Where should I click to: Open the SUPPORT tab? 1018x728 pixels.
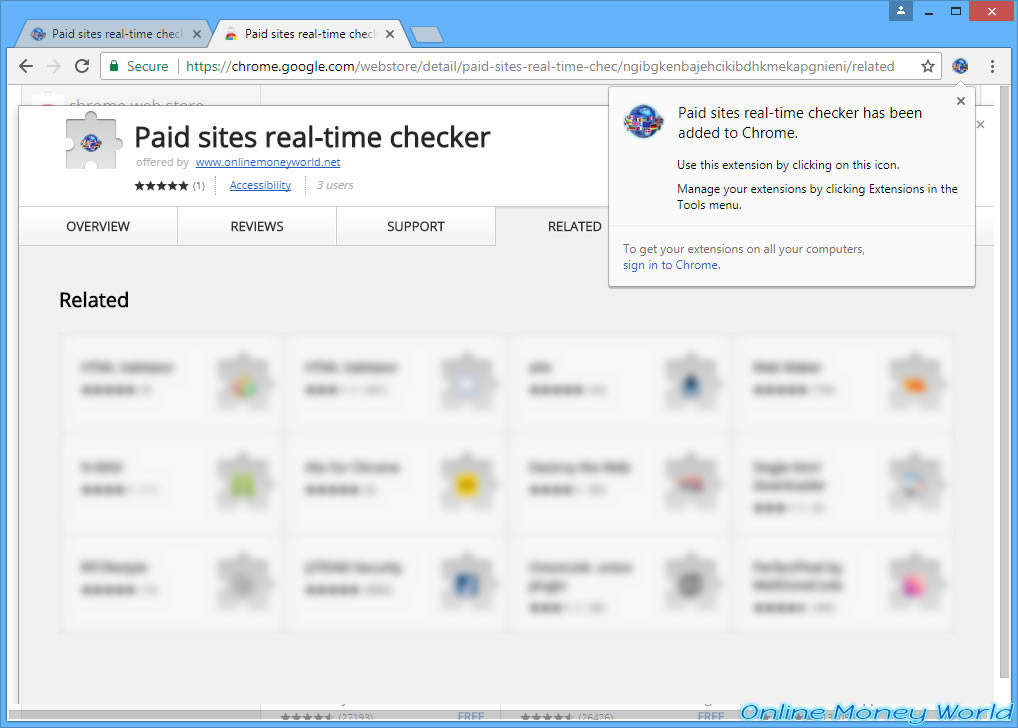click(416, 227)
